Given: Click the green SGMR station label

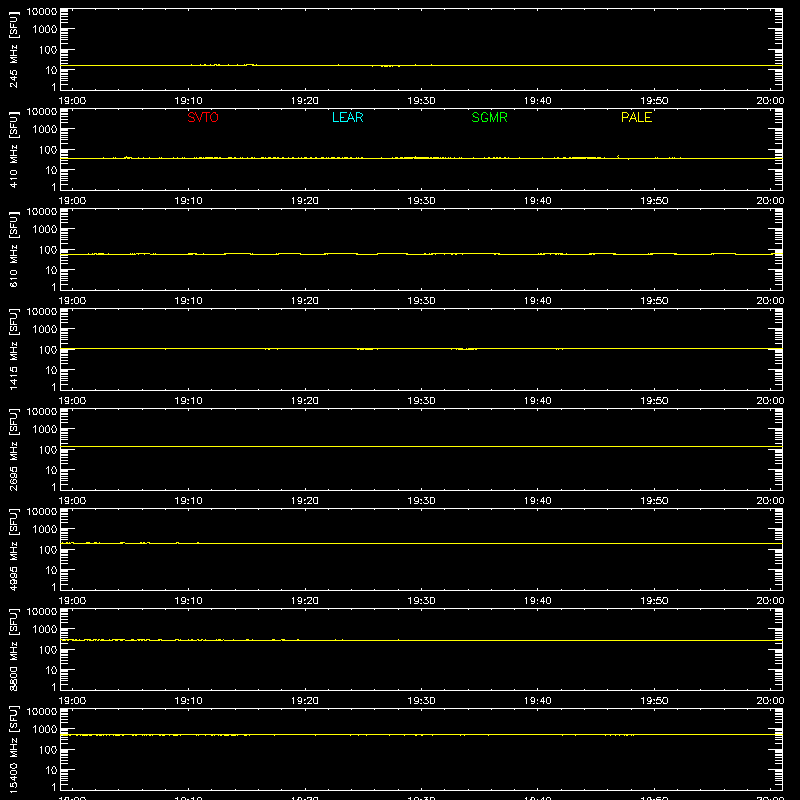Looking at the screenshot, I should (x=489, y=117).
